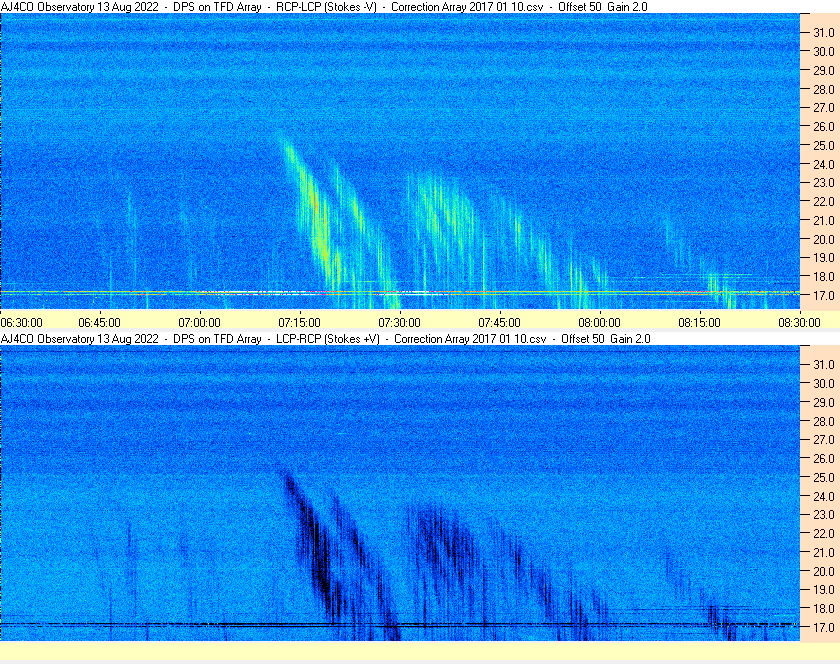Click the 22.0 frequency label on lower spectrogram
This screenshot has height=664, width=840.
pyautogui.click(x=824, y=533)
